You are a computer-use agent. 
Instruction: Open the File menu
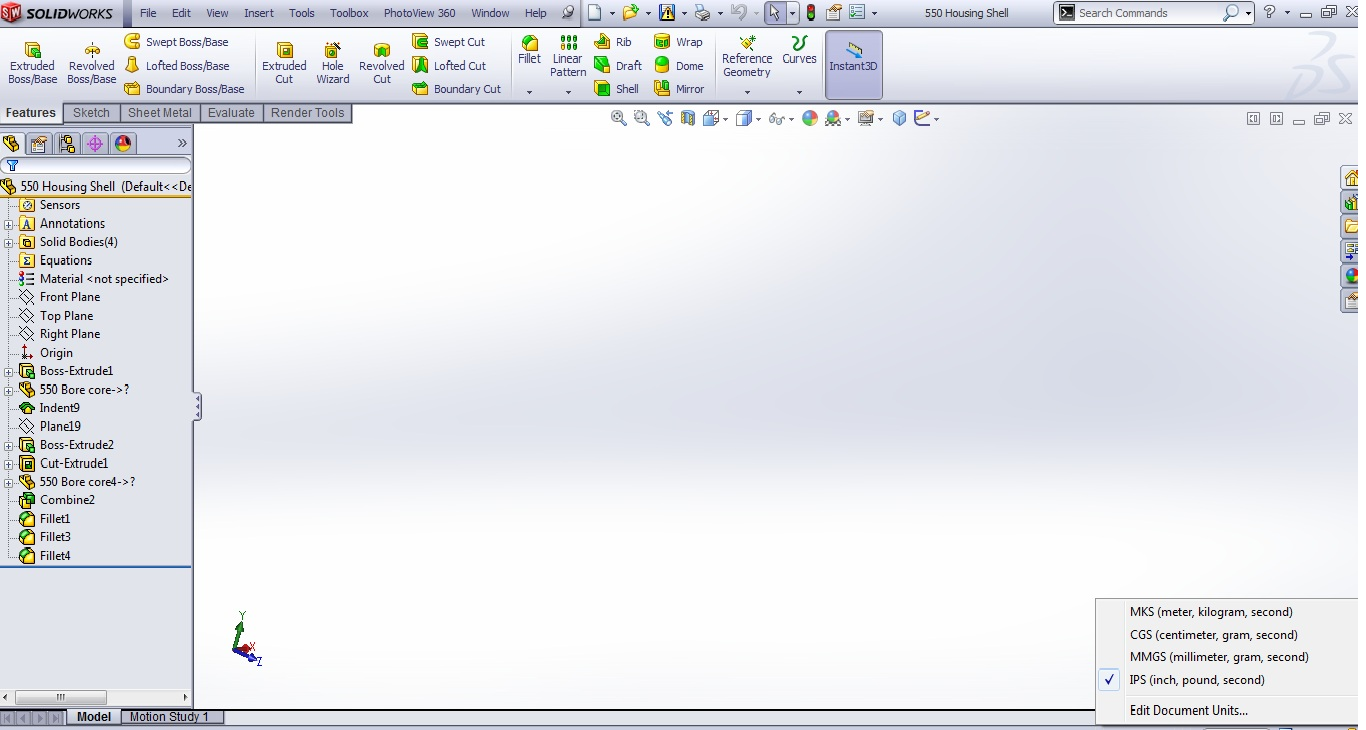[x=148, y=13]
